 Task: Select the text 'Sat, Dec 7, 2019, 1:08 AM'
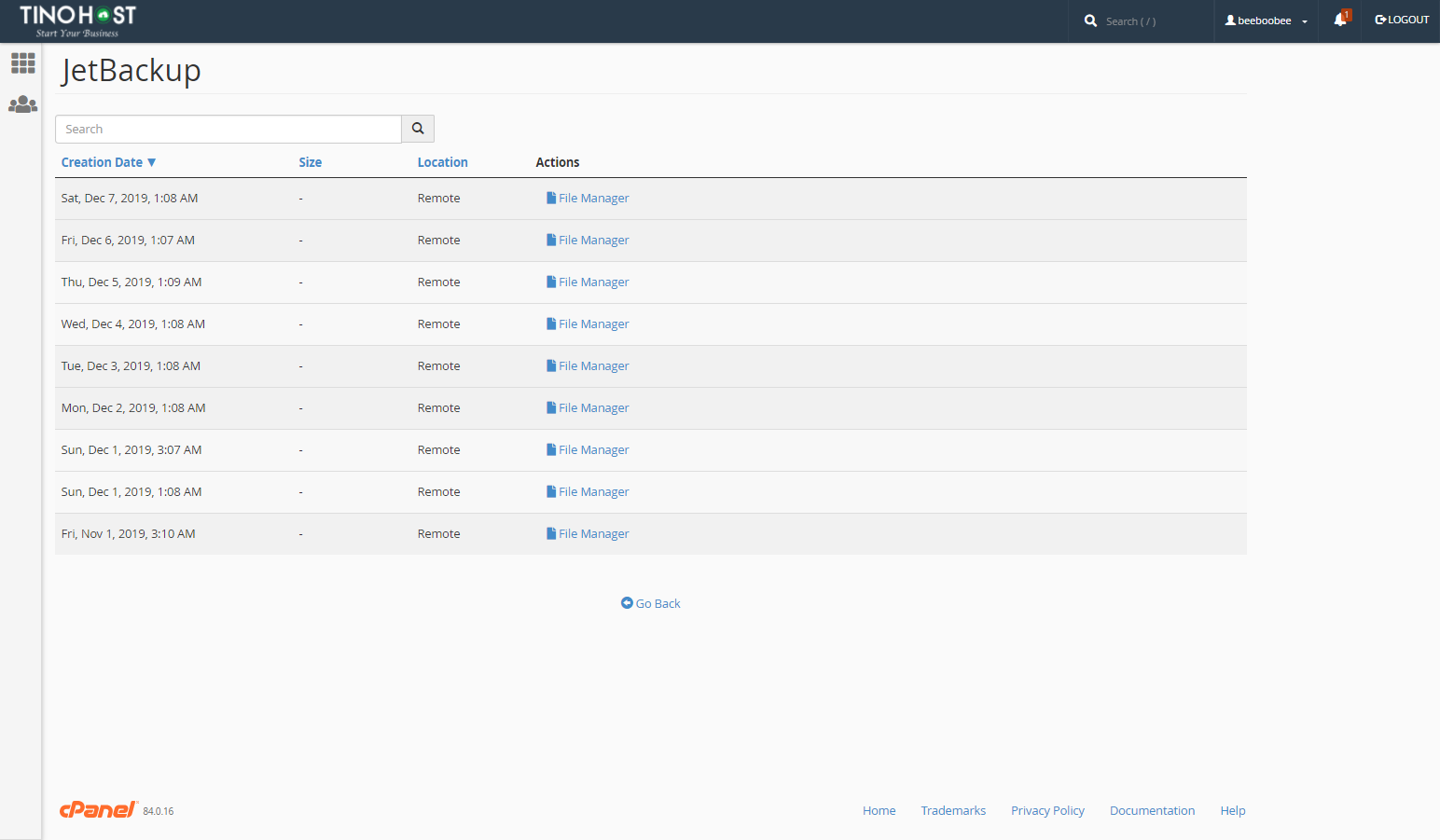point(130,198)
